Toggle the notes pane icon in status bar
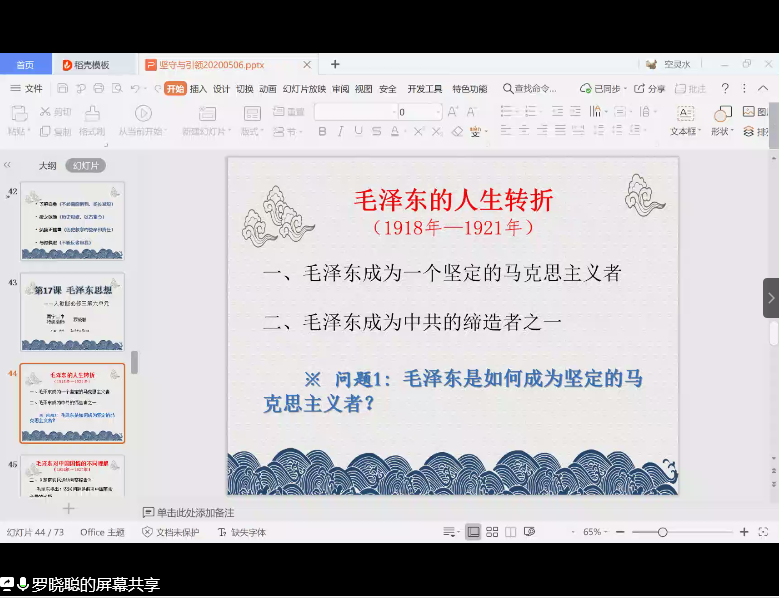The height and width of the screenshot is (598, 779). (449, 532)
